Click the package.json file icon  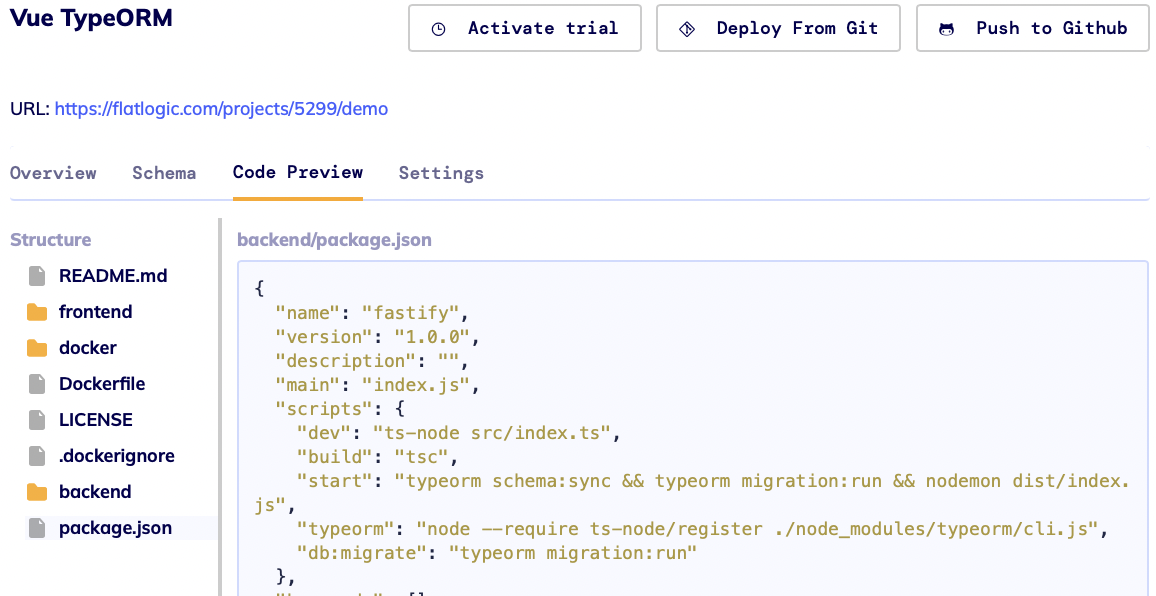coord(37,528)
